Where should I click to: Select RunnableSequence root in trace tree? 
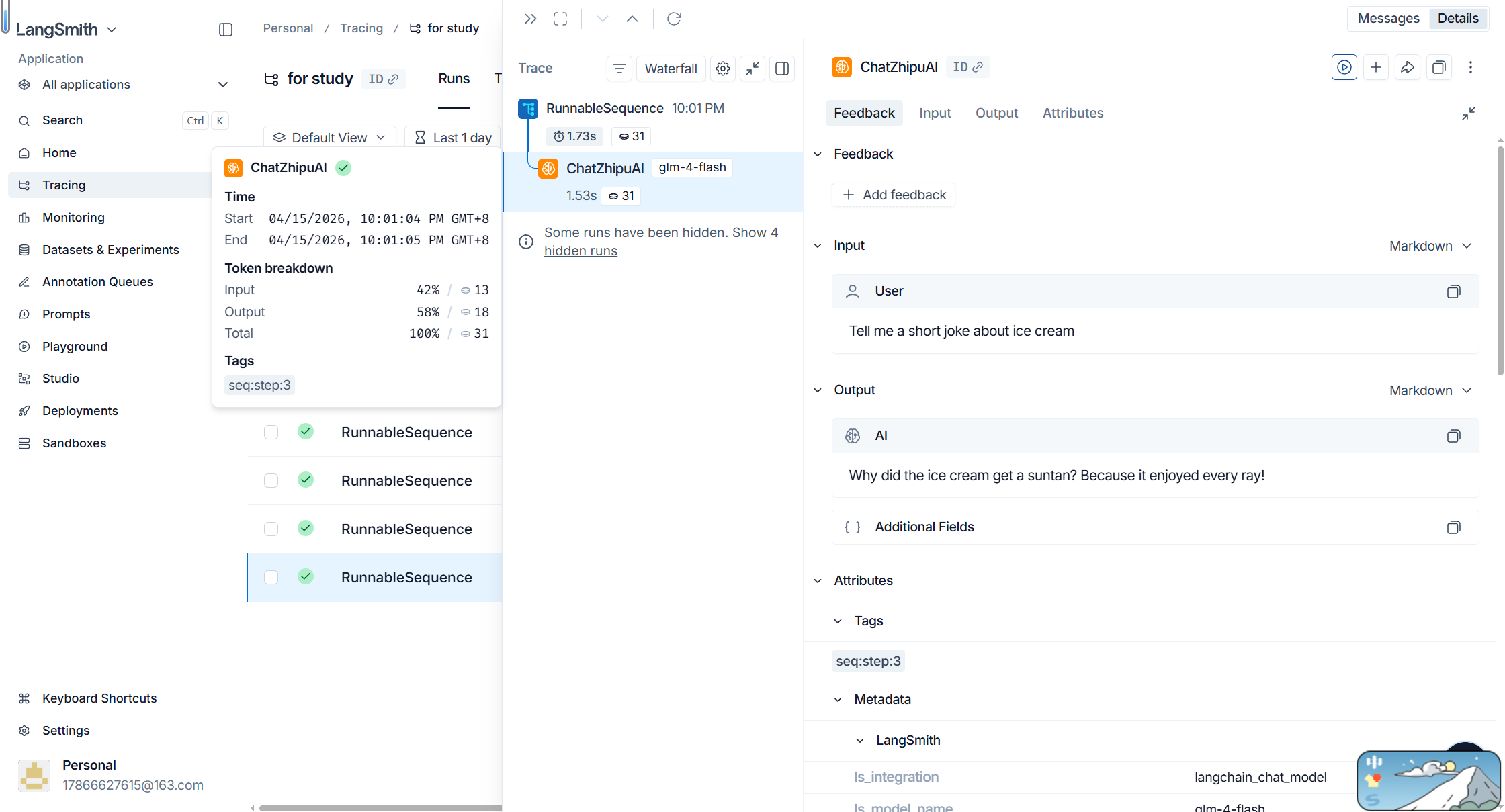pos(605,109)
